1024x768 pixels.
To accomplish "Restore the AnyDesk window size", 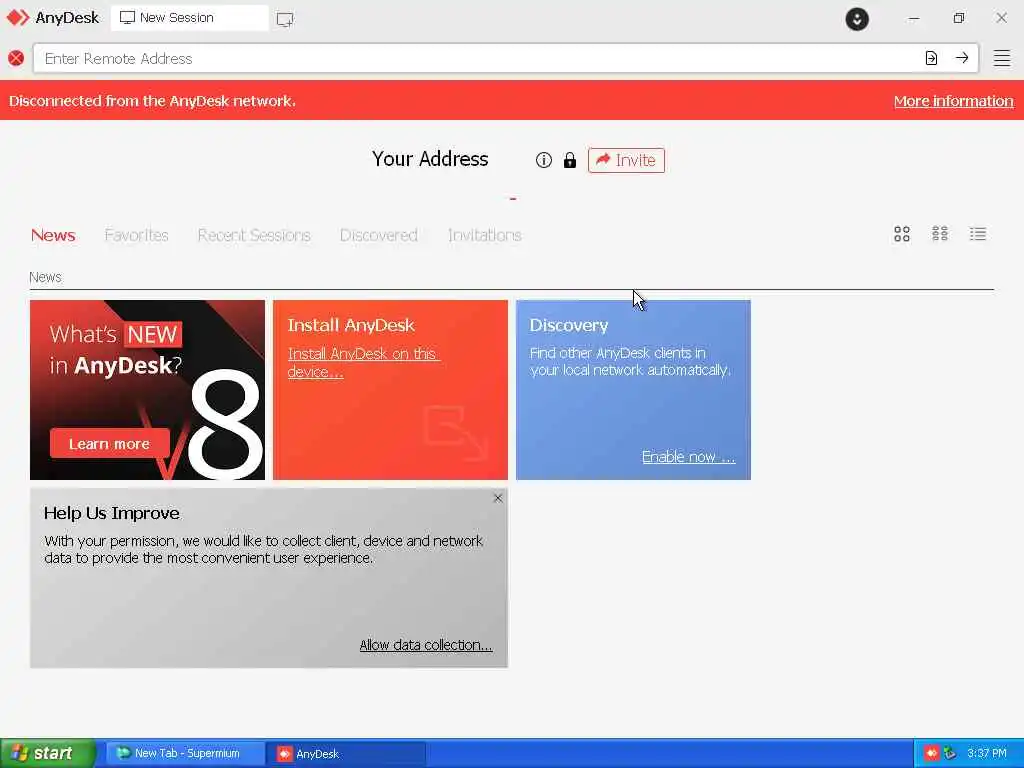I will [959, 18].
